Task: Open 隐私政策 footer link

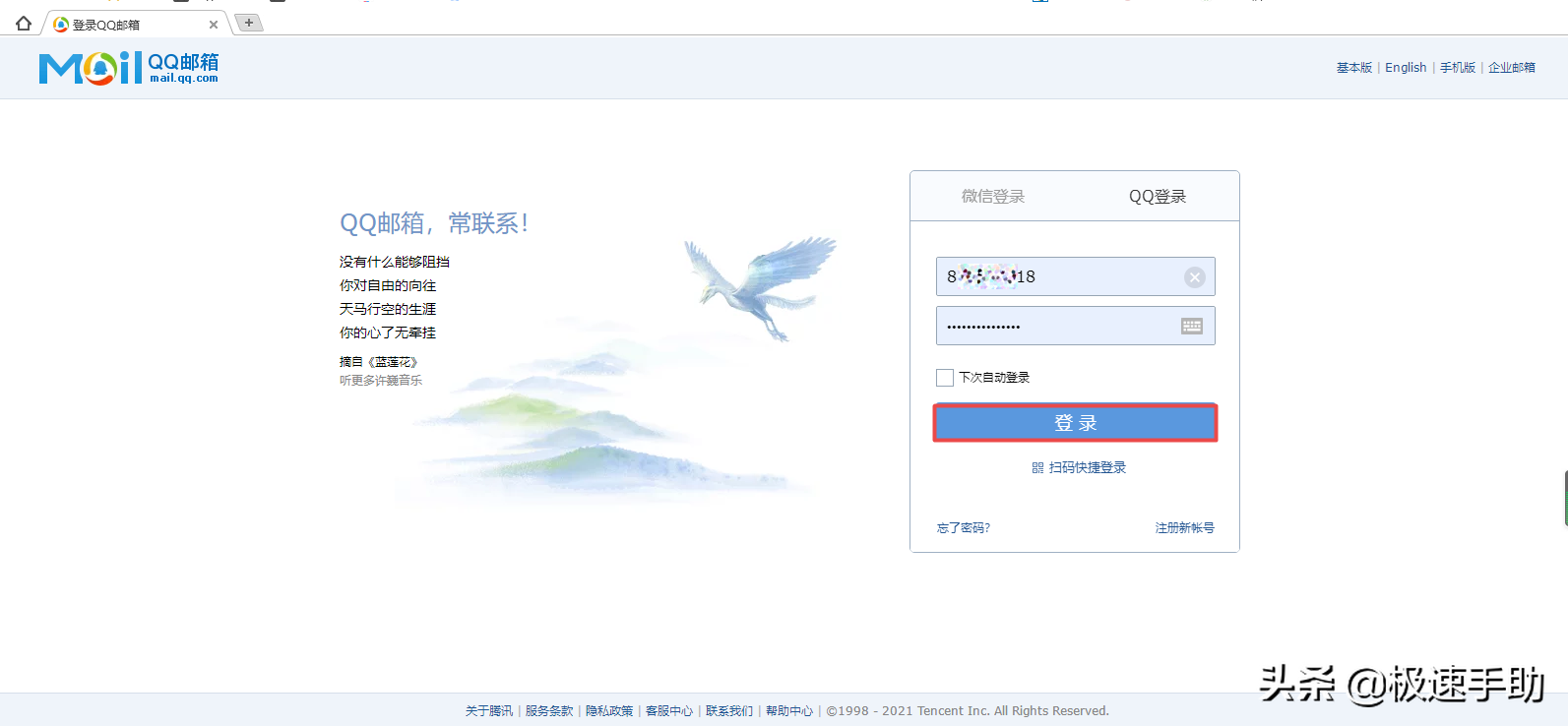Action: click(608, 711)
